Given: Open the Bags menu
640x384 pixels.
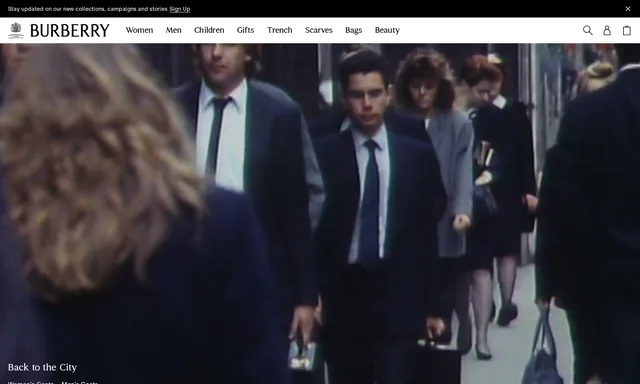Looking at the screenshot, I should click(x=353, y=30).
